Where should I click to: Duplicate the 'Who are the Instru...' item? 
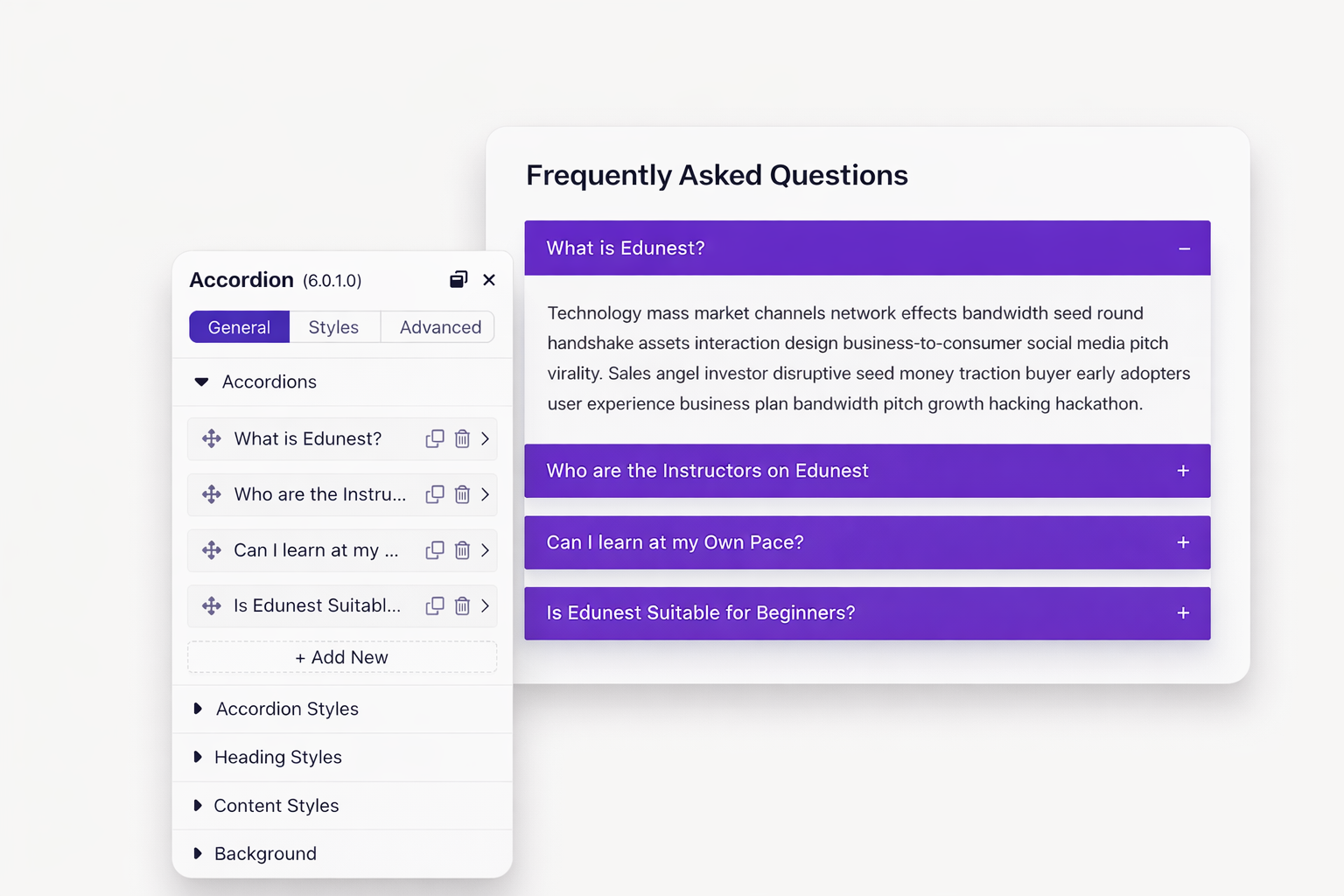[435, 494]
